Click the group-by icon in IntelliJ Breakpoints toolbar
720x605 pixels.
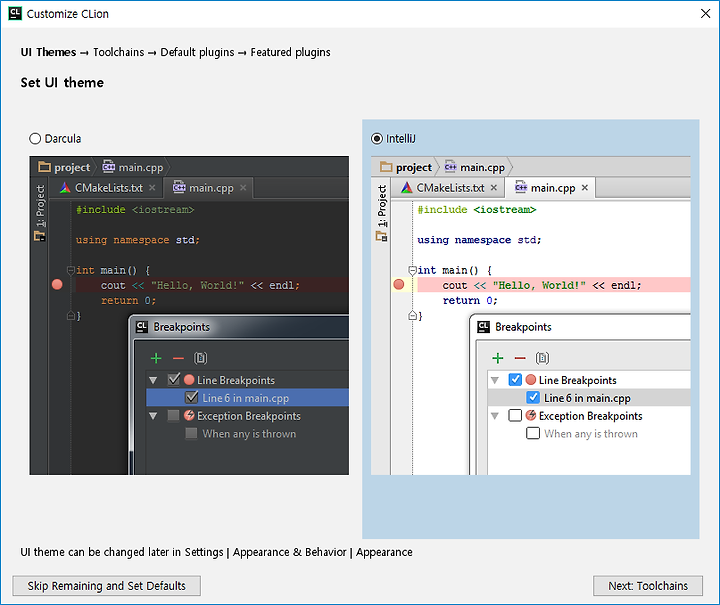click(542, 358)
